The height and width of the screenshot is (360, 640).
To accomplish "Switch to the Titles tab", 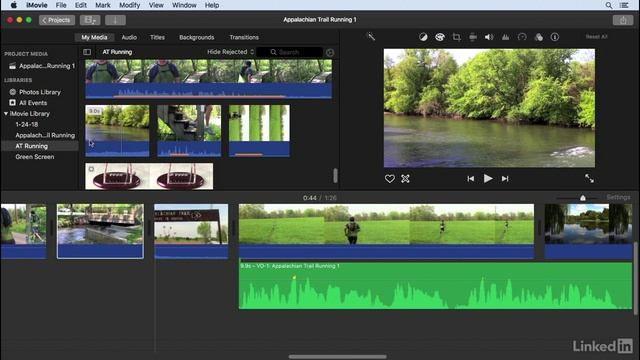I will coord(157,37).
